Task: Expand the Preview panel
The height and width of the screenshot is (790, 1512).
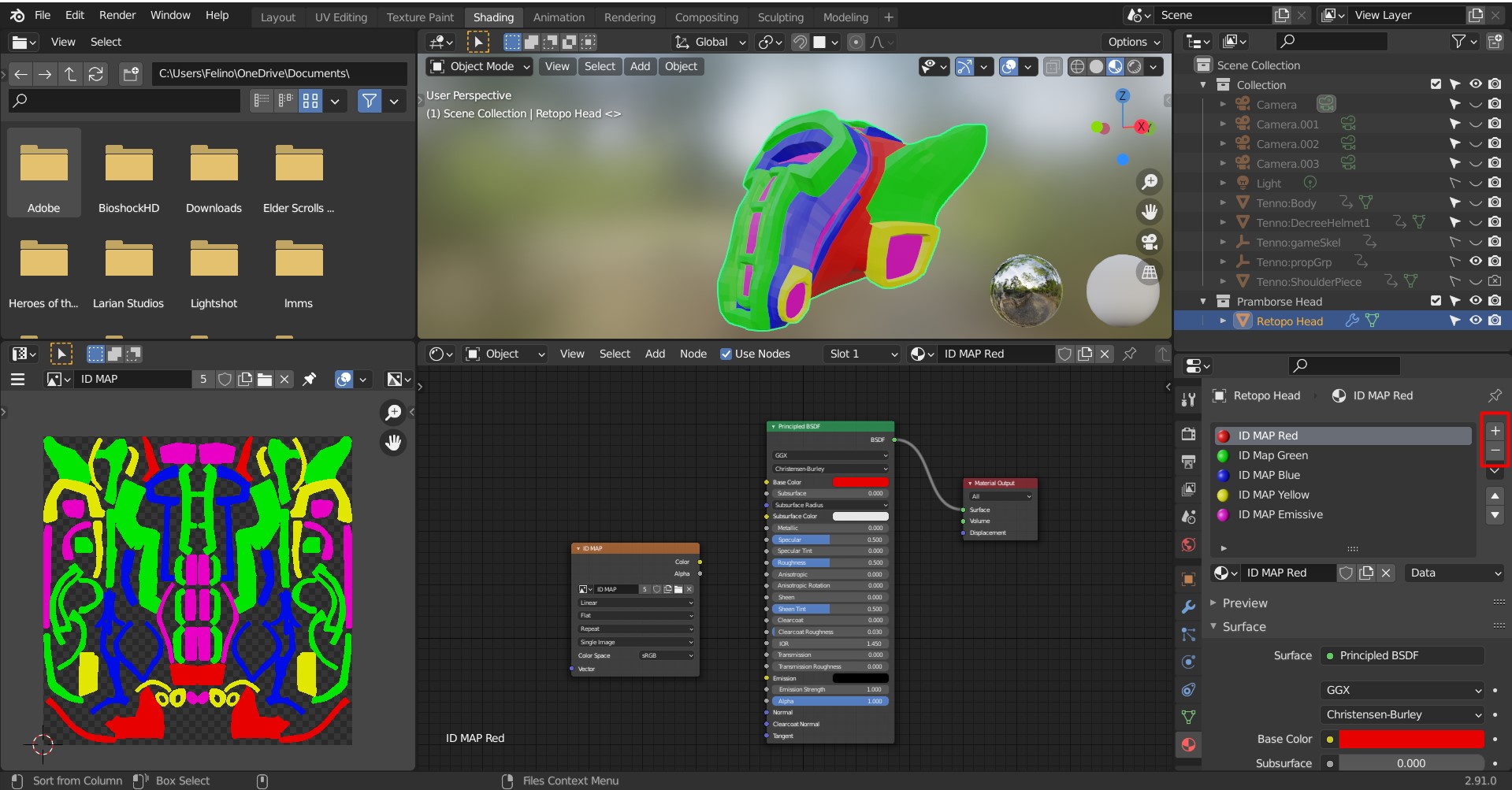Action: click(1245, 603)
